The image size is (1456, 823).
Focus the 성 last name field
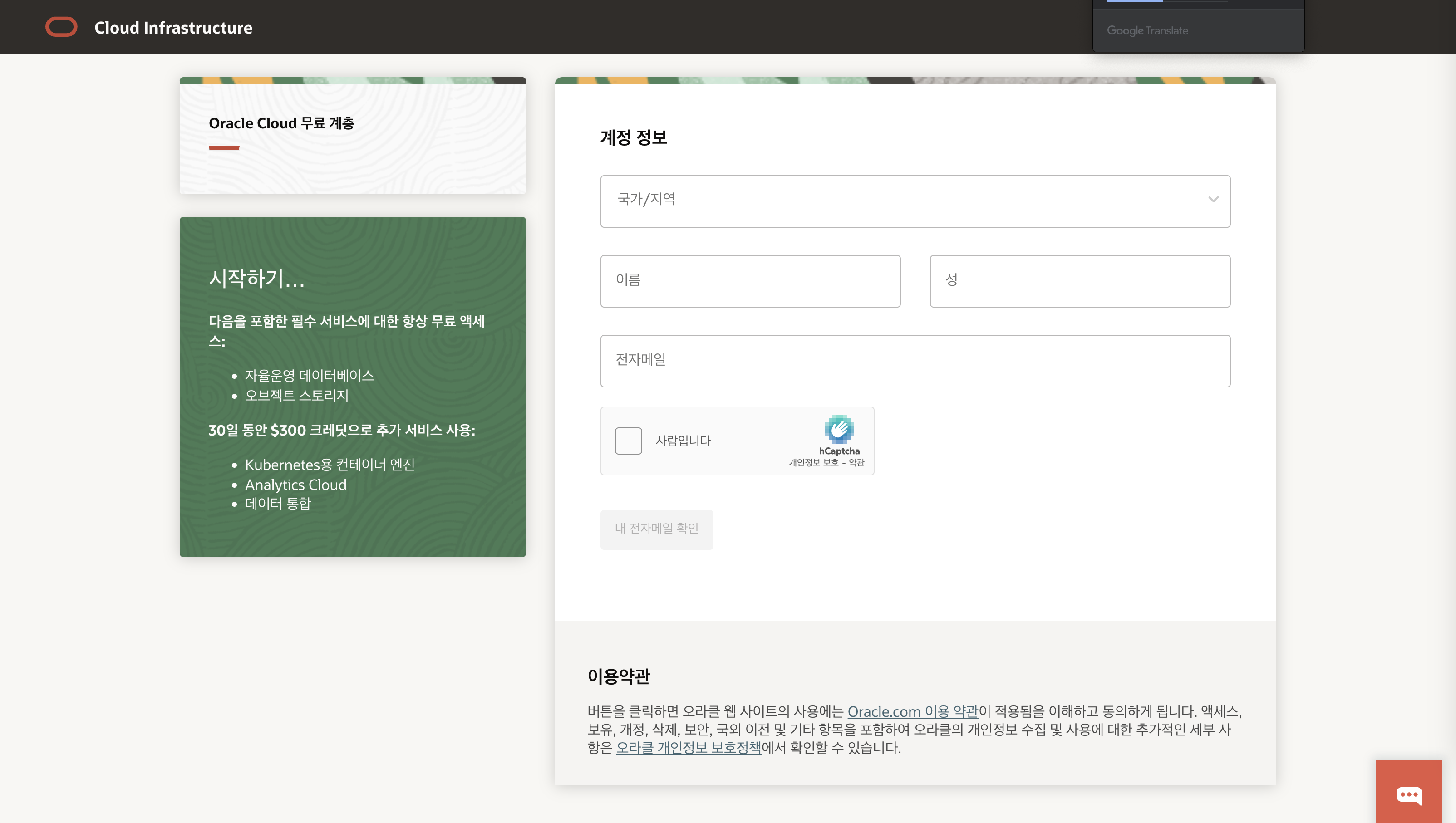(x=1079, y=281)
